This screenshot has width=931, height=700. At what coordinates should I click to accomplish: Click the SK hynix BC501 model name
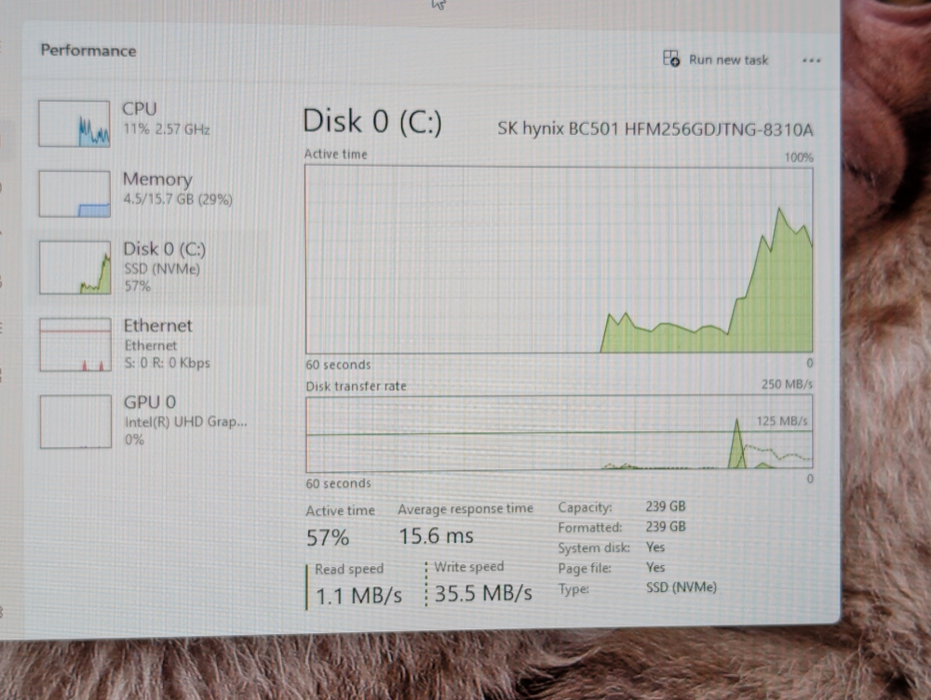click(655, 129)
